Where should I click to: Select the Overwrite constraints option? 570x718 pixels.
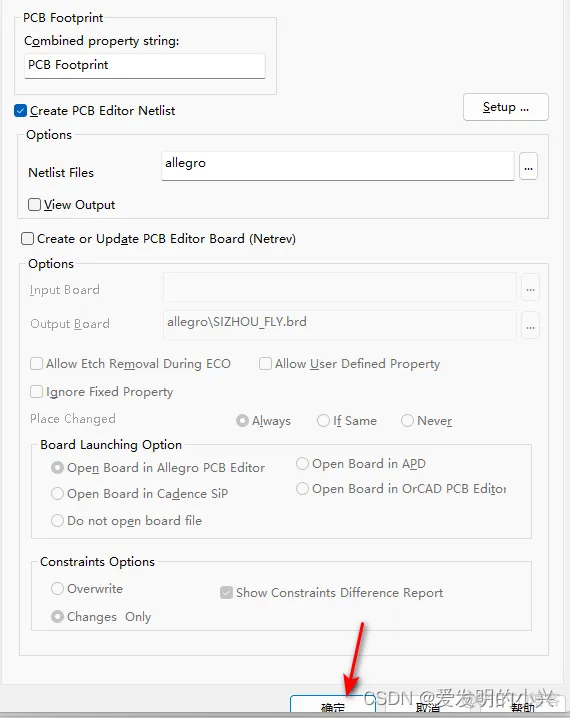click(57, 588)
